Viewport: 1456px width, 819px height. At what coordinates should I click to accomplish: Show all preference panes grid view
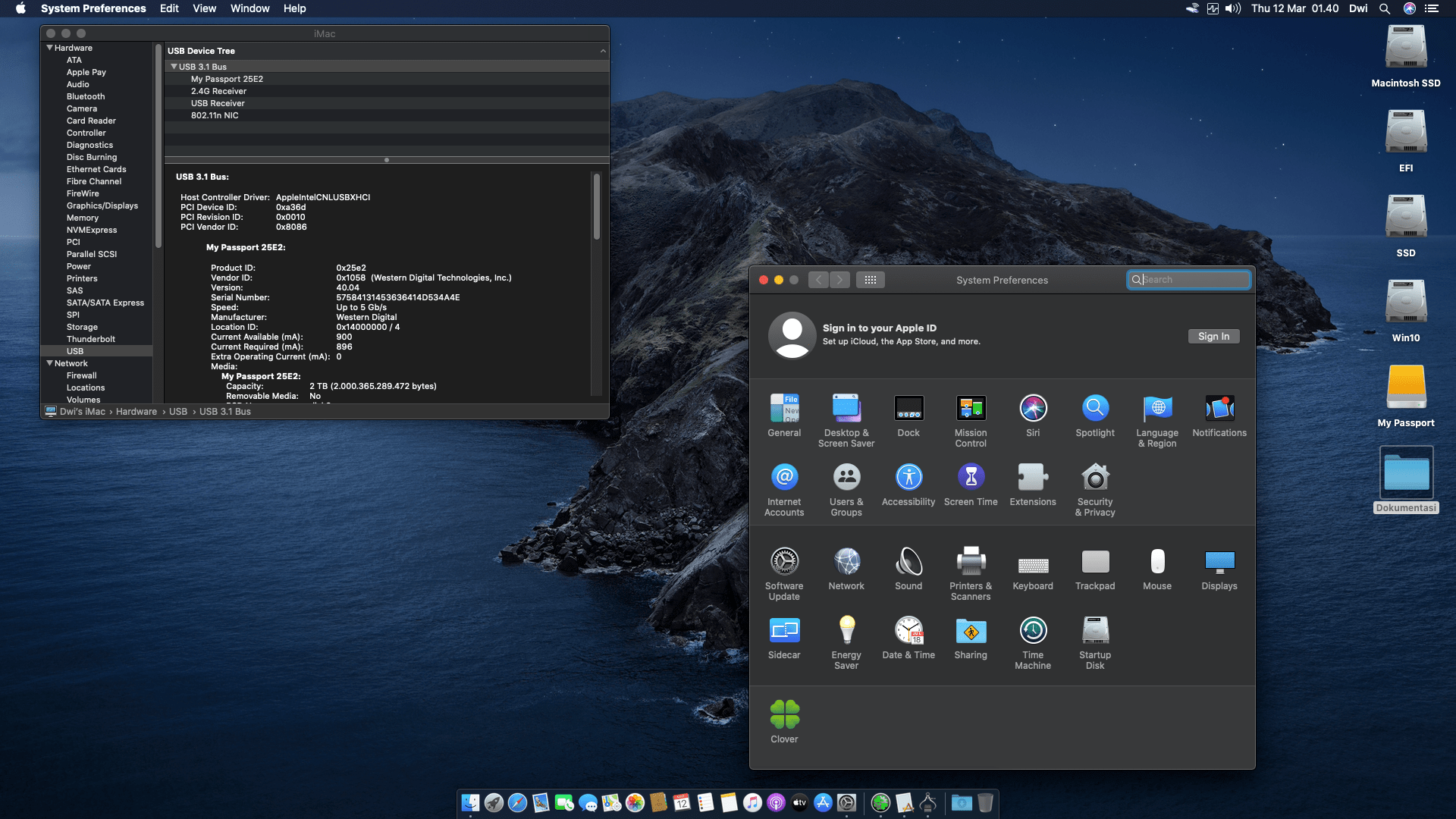tap(871, 279)
